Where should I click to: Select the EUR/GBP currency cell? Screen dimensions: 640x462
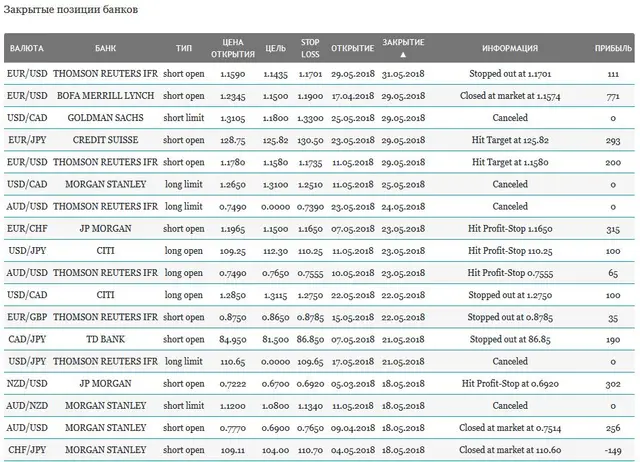coord(27,317)
